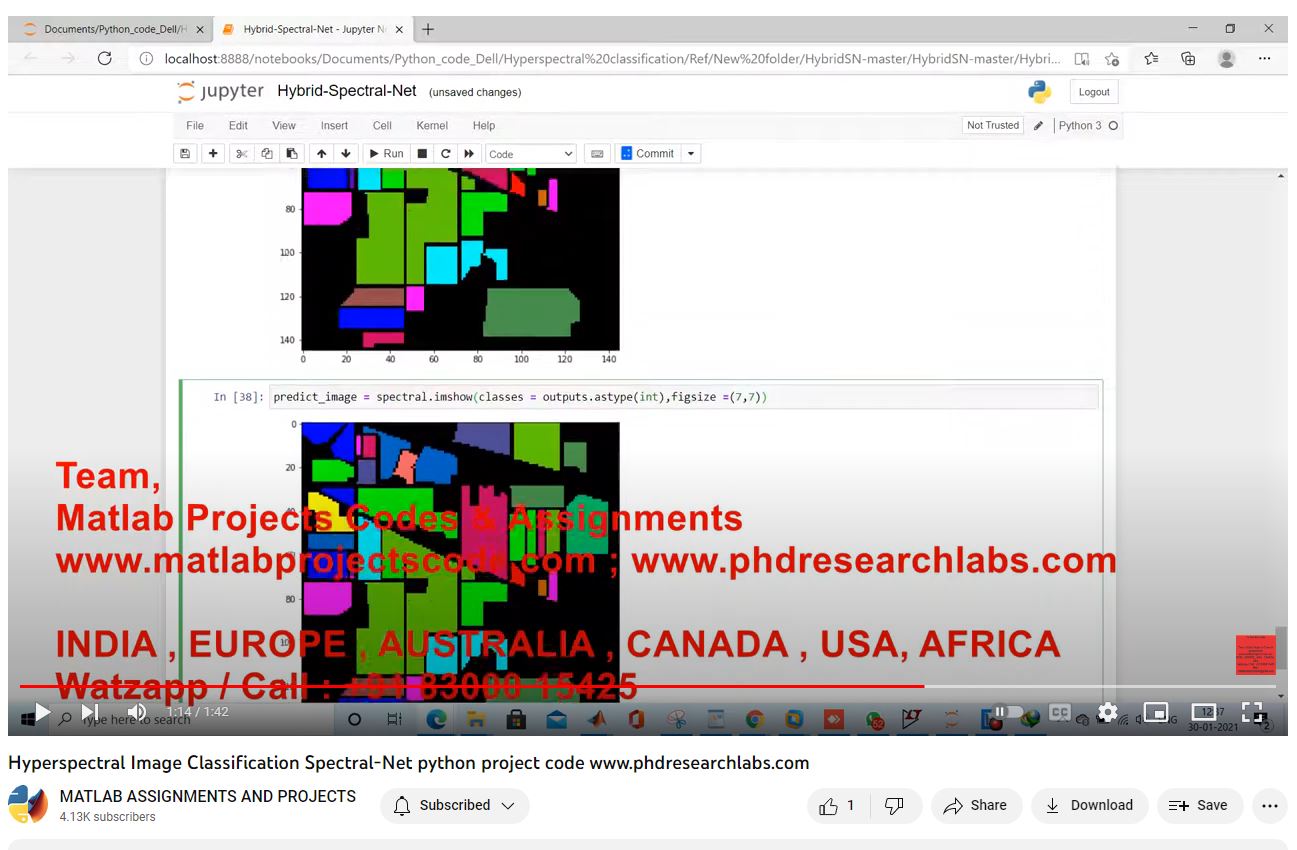This screenshot has height=850, width=1297.
Task: Open the Help menu in Jupyter
Action: tap(484, 126)
